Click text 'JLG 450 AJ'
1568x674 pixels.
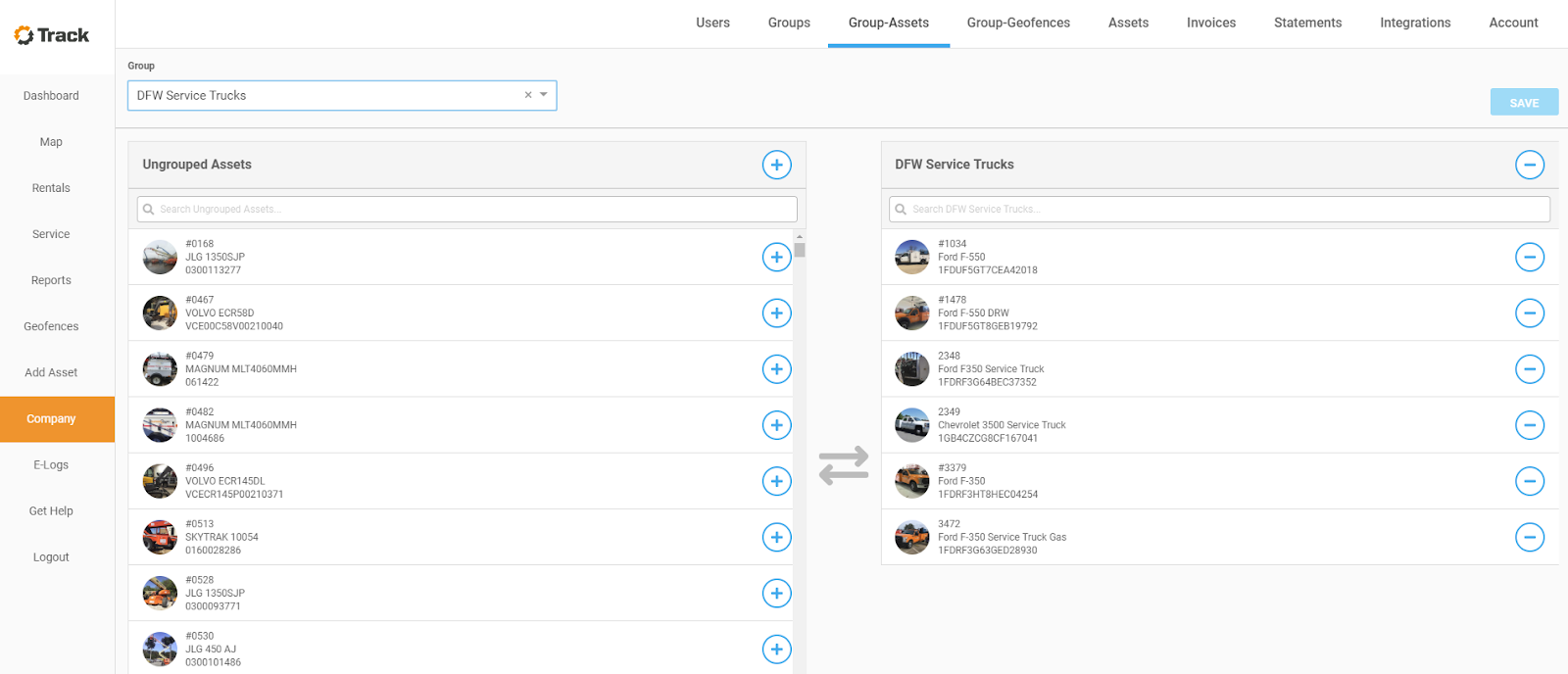click(211, 650)
